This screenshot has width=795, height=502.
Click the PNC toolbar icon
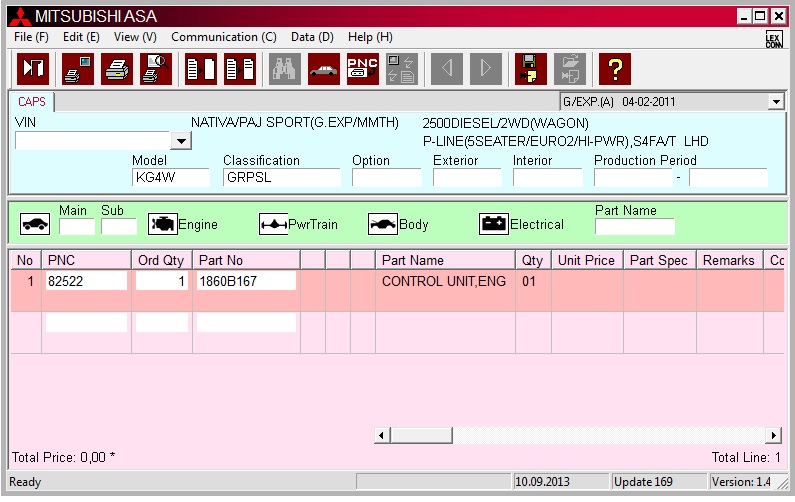[363, 69]
